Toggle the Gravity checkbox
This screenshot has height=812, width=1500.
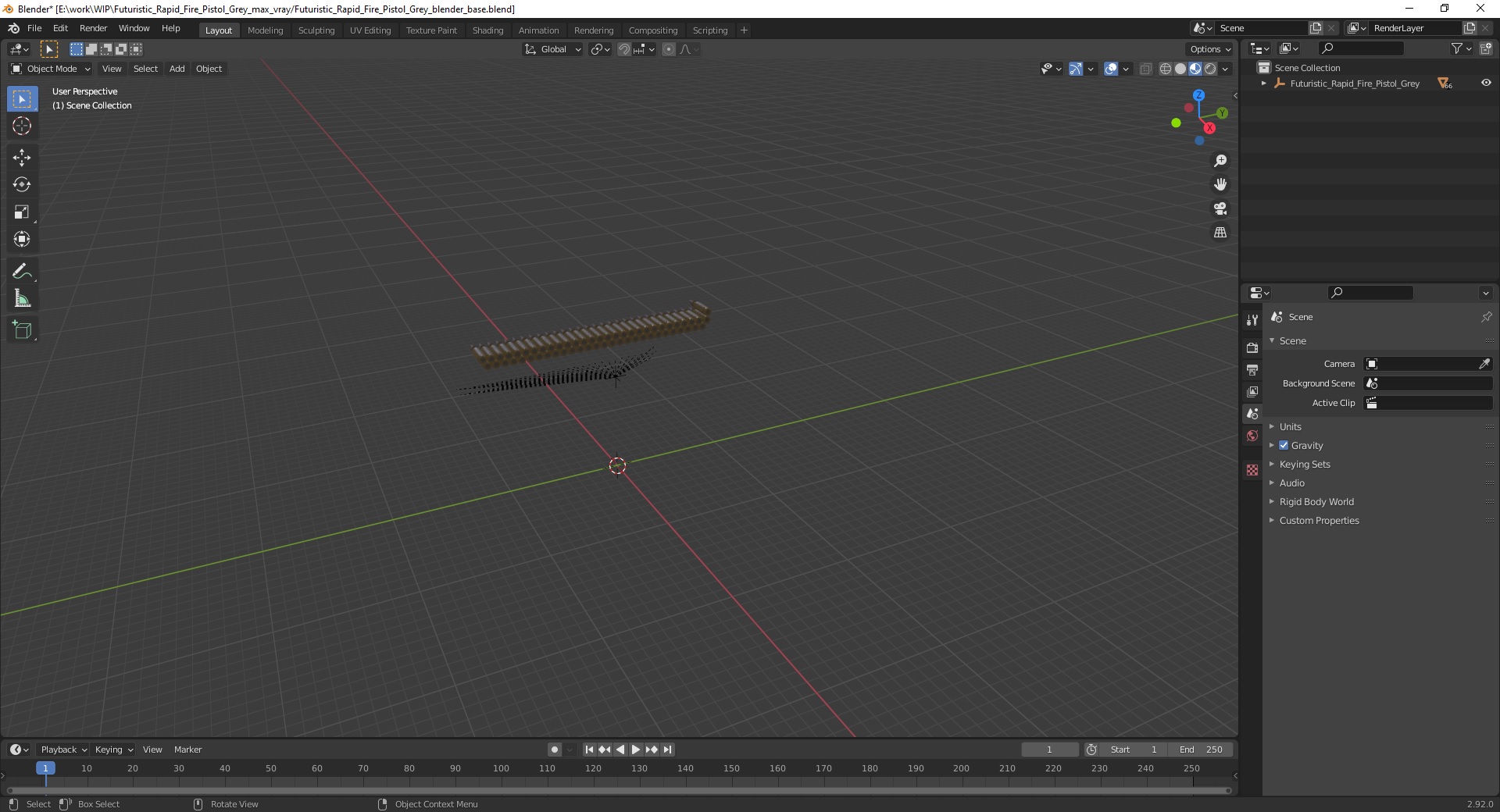tap(1284, 445)
